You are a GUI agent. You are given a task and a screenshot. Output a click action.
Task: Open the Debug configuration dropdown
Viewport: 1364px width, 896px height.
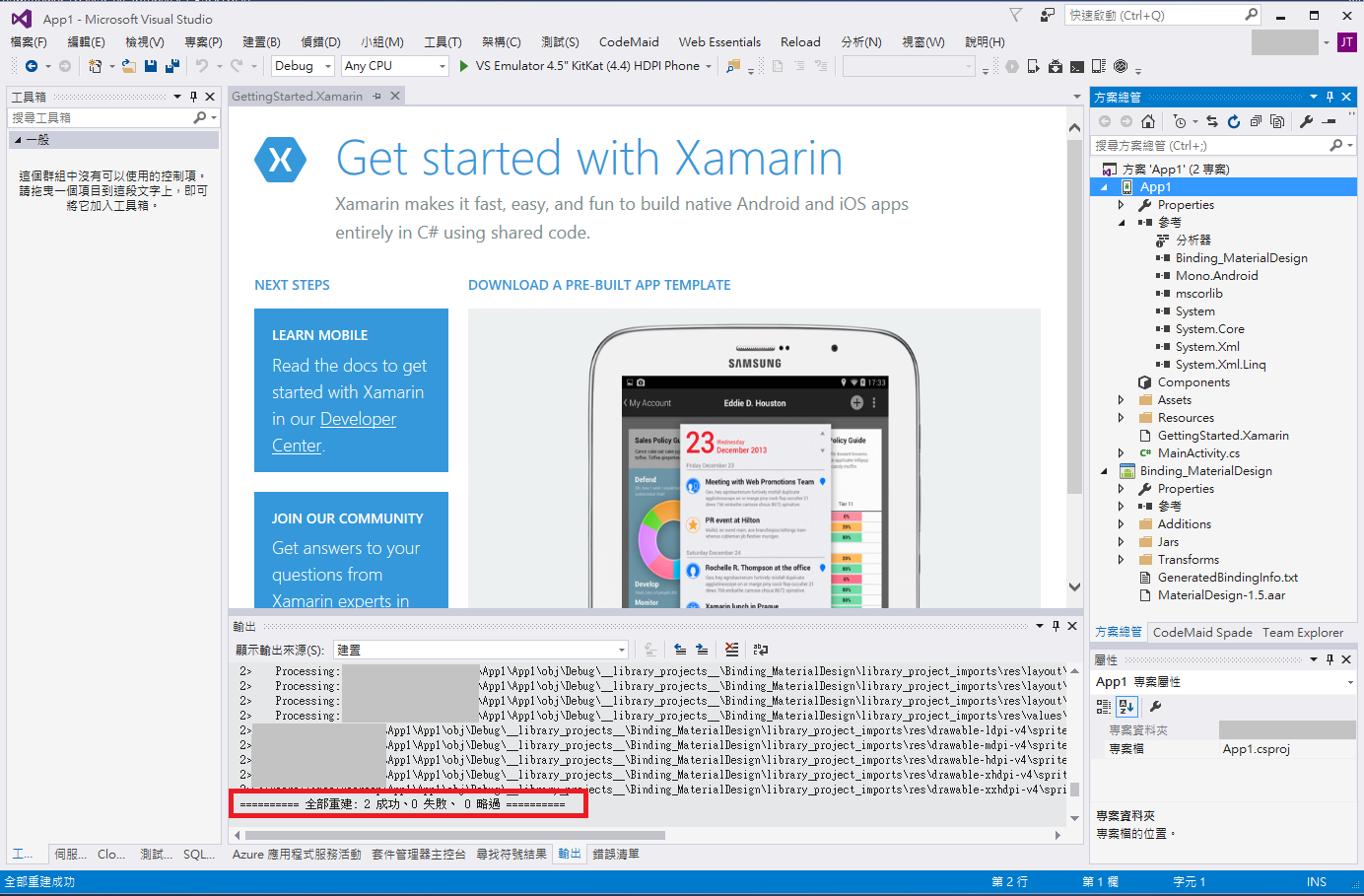[303, 66]
